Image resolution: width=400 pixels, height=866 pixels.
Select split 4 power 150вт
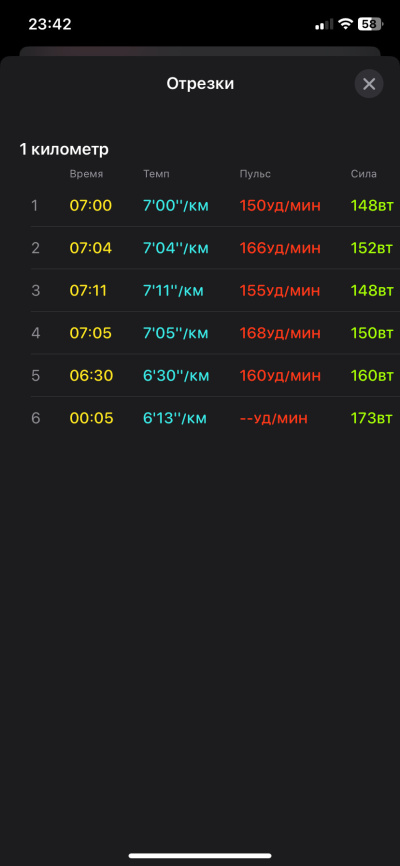(372, 333)
